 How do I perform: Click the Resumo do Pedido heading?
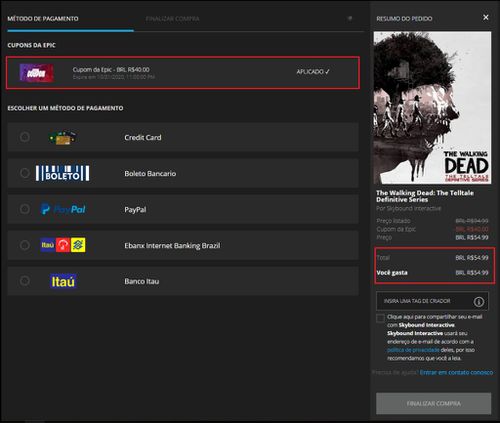(404, 19)
